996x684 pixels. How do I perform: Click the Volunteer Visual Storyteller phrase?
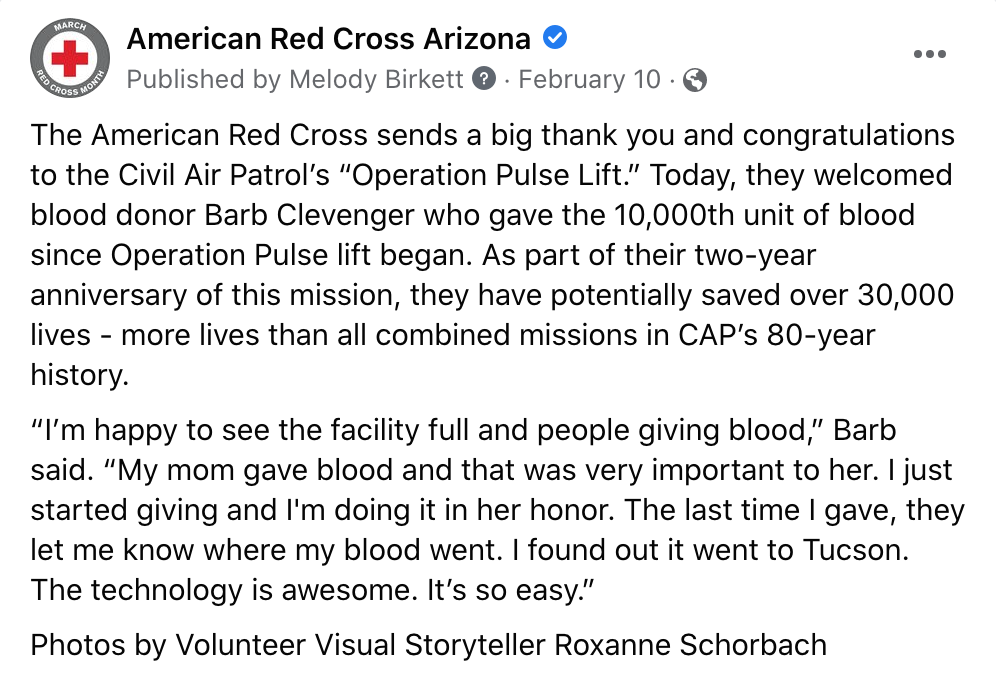tap(360, 645)
